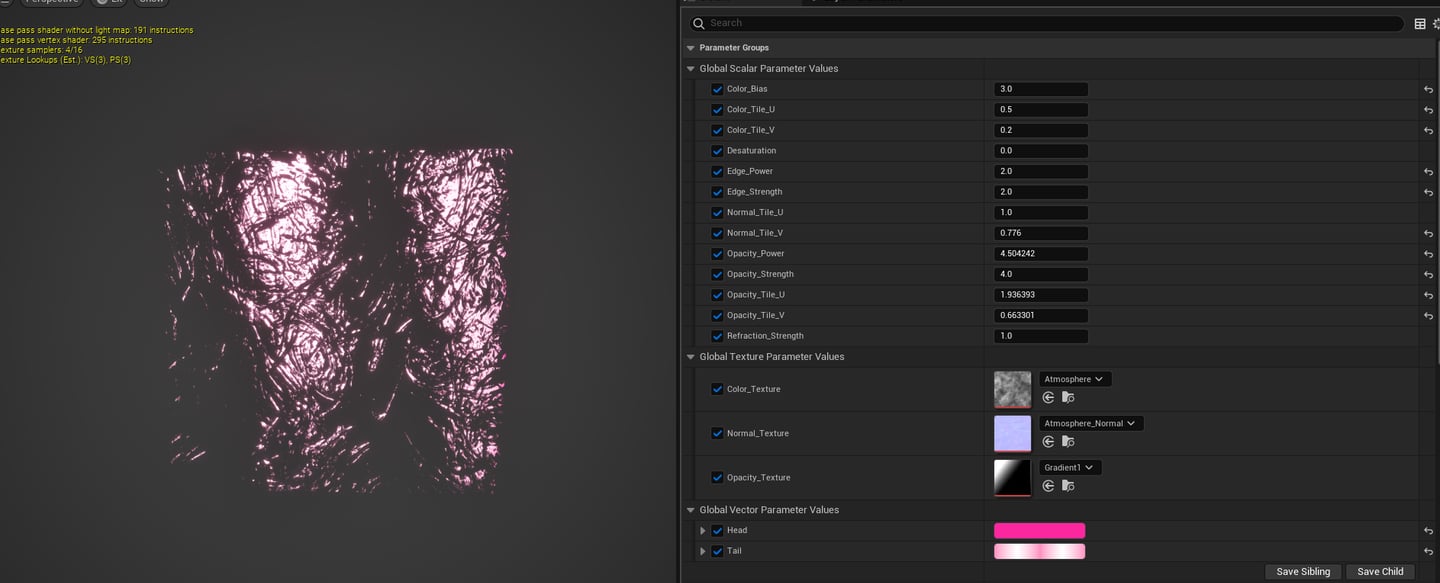The width and height of the screenshot is (1440, 583).
Task: Collapse Global Scalar Parameter Values section
Action: tap(690, 69)
